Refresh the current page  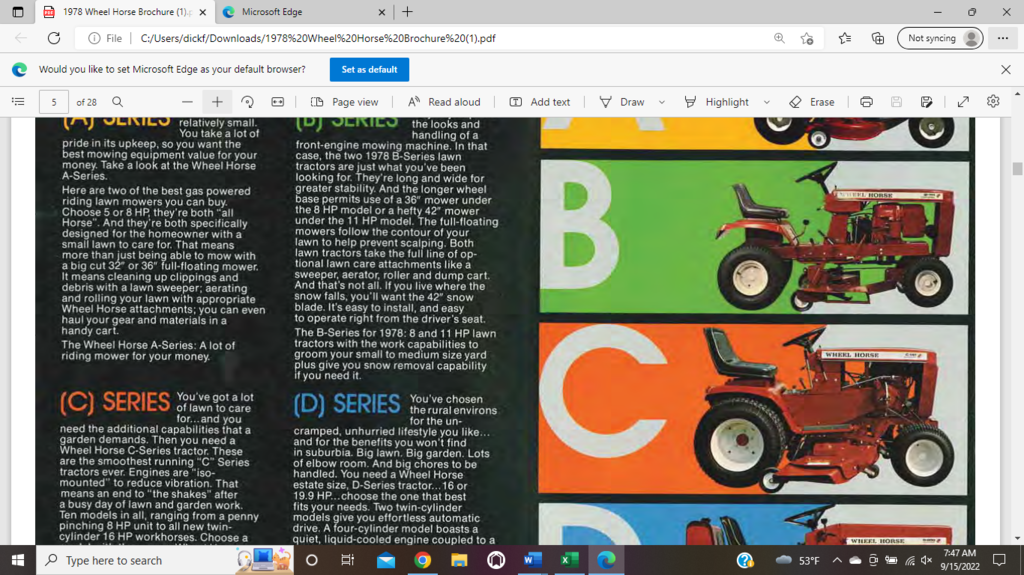point(54,38)
